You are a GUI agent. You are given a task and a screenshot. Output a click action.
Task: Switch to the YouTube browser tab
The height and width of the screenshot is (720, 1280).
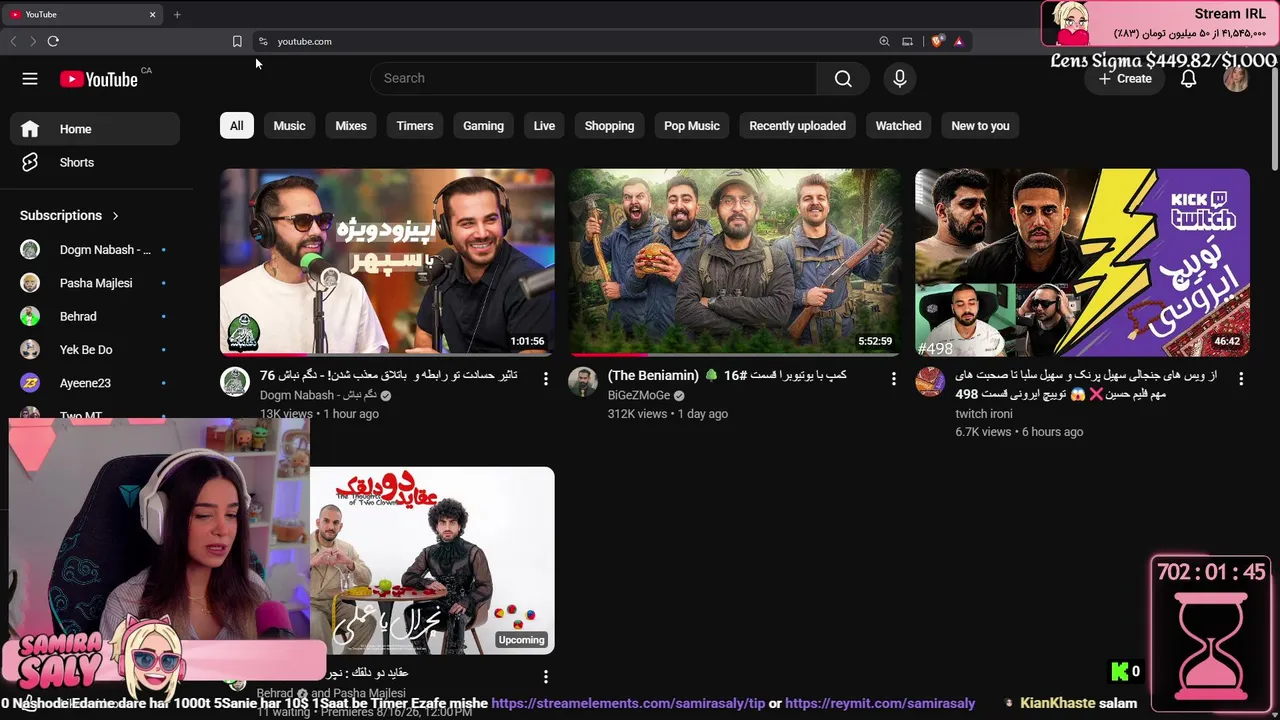(x=83, y=14)
